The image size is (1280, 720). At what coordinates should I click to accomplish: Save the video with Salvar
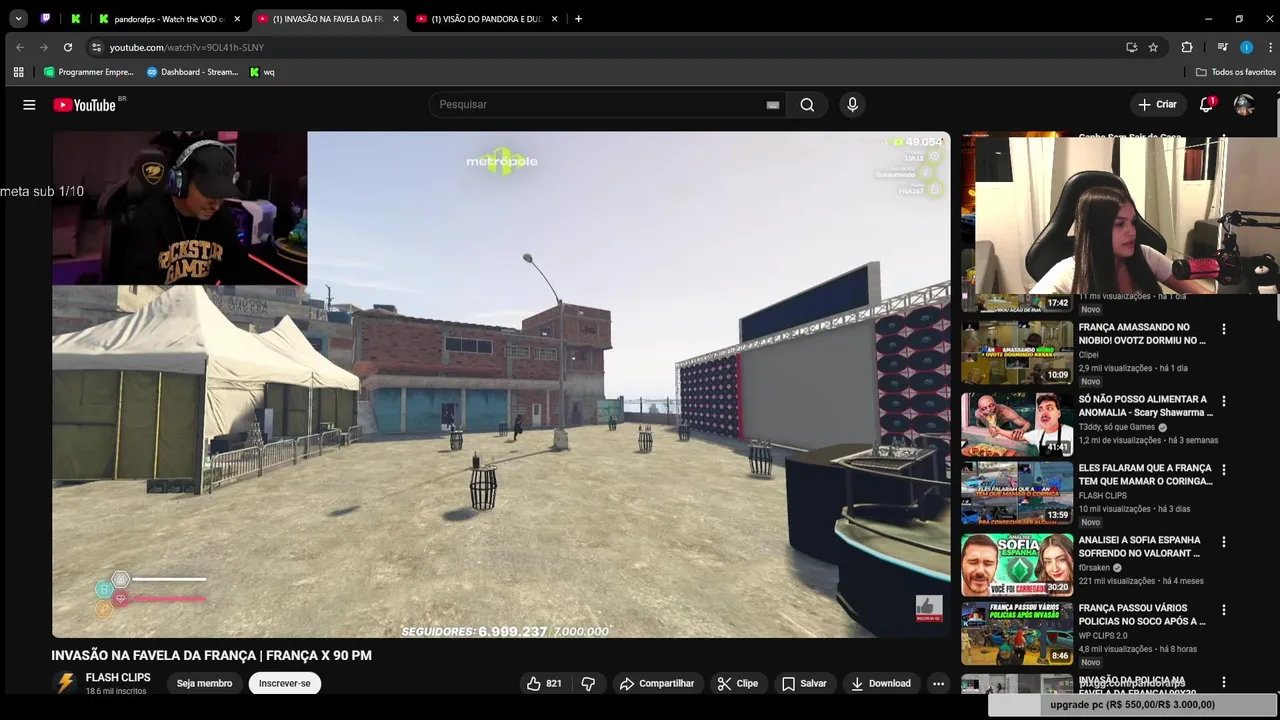click(804, 684)
